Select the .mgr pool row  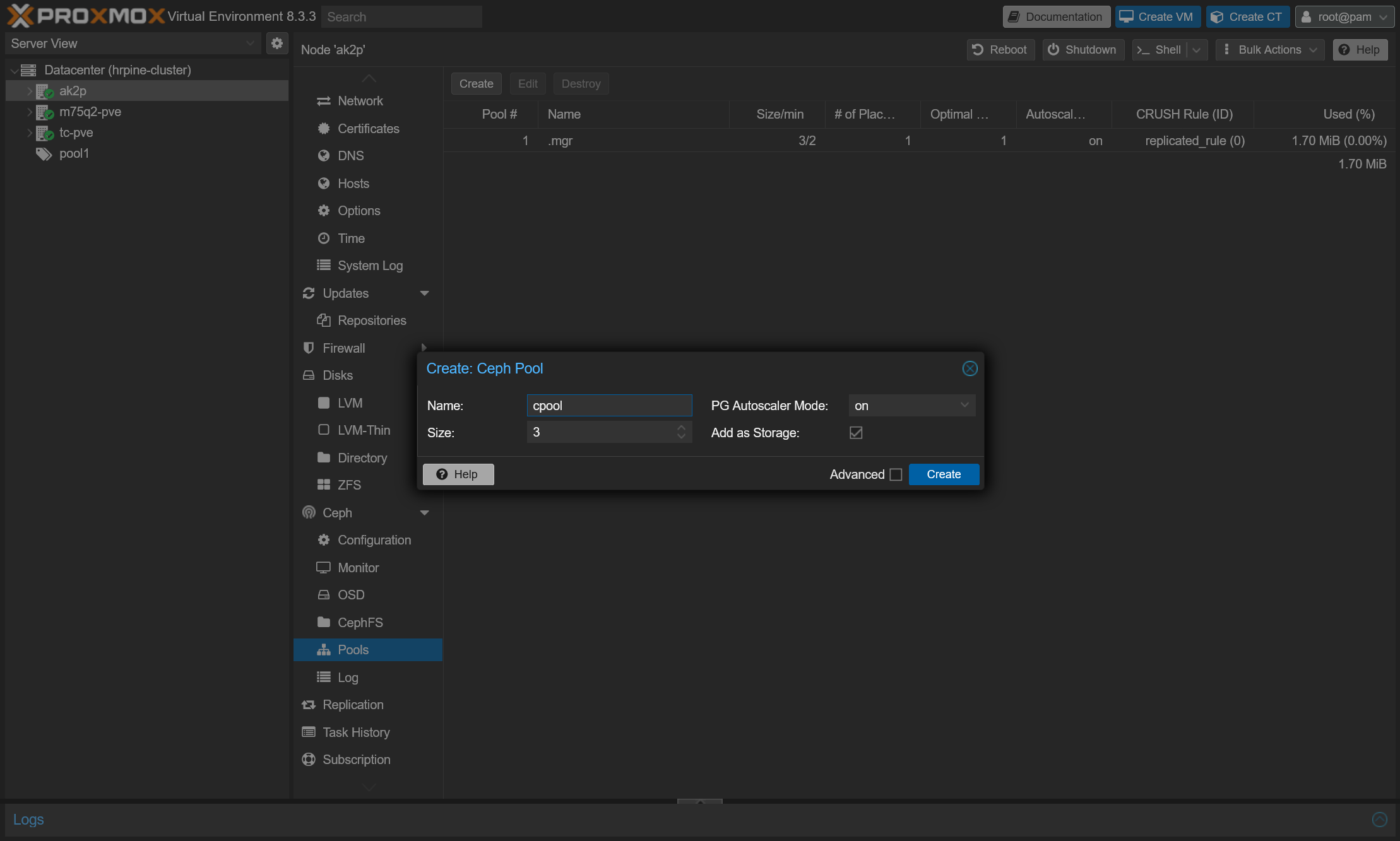(x=919, y=141)
